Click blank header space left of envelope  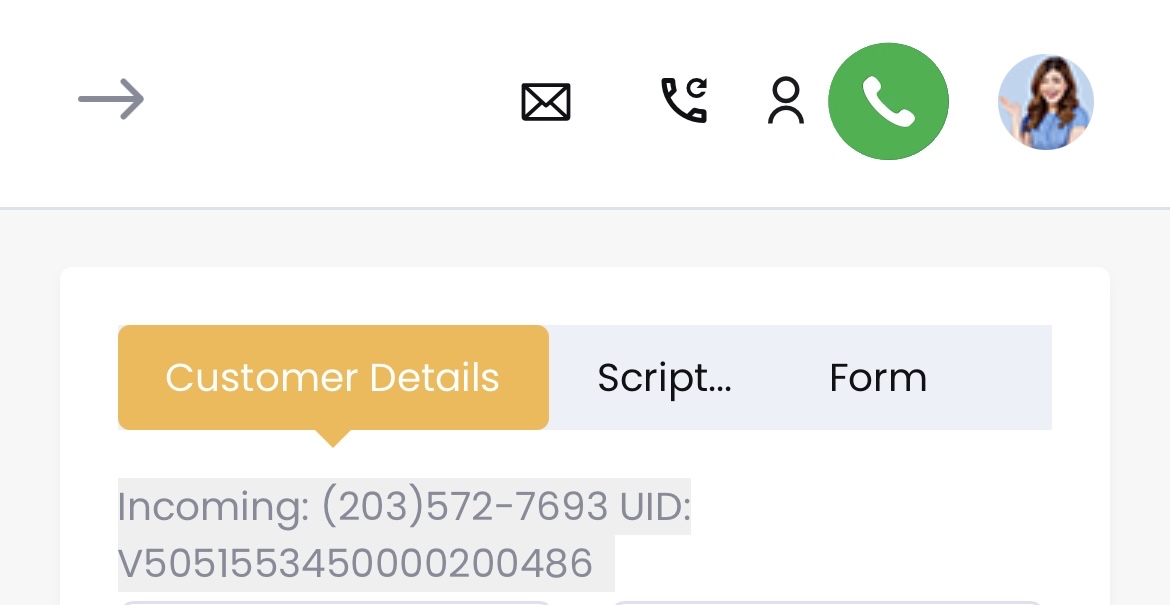coord(330,100)
